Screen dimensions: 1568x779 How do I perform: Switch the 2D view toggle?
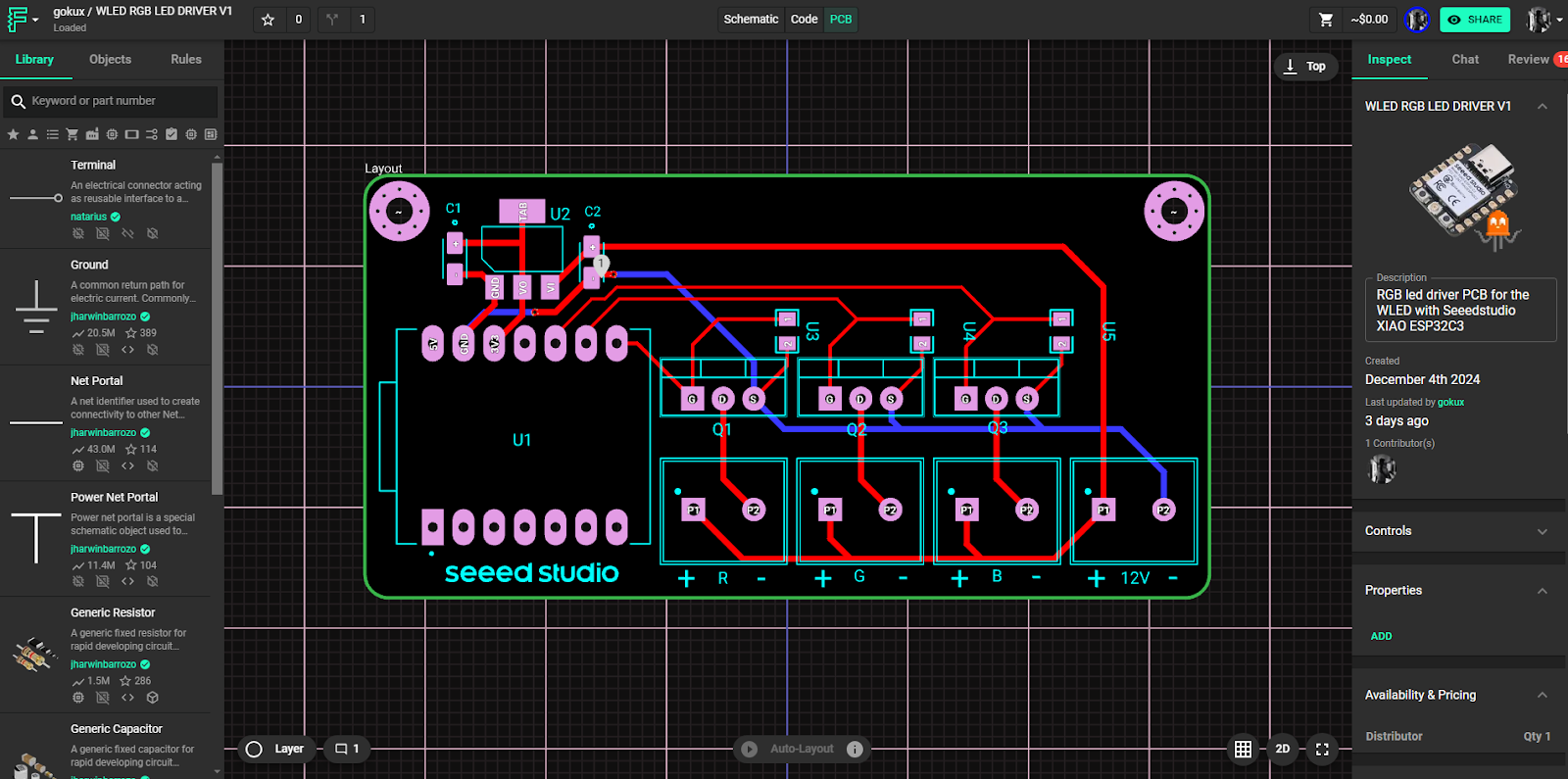pyautogui.click(x=1282, y=749)
